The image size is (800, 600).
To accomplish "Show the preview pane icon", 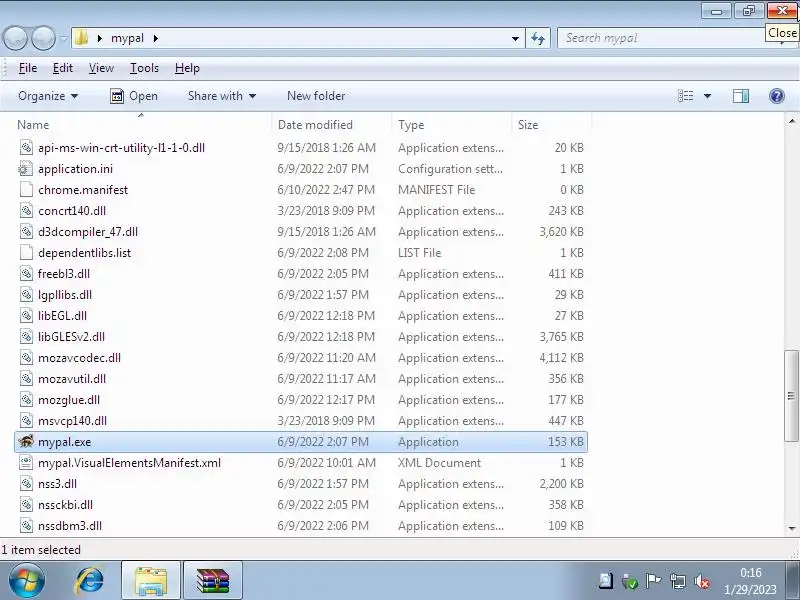I will tap(741, 96).
